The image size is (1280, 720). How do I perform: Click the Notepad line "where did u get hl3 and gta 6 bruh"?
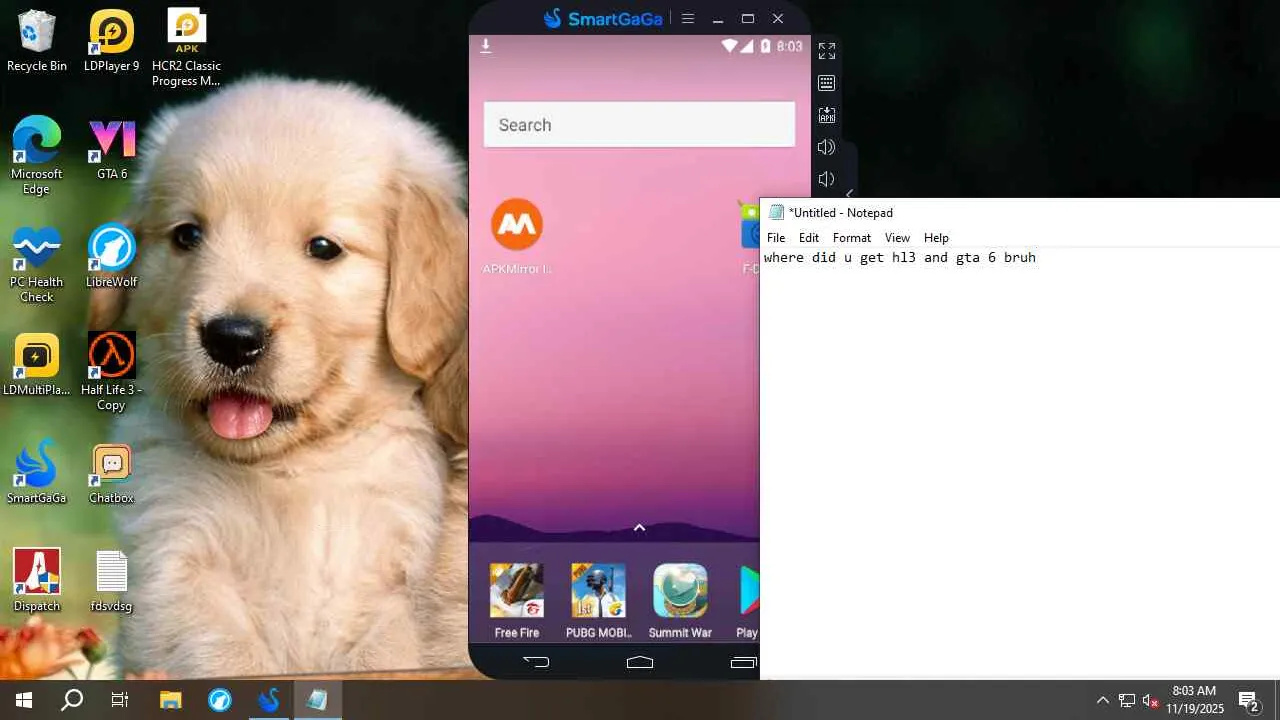900,258
